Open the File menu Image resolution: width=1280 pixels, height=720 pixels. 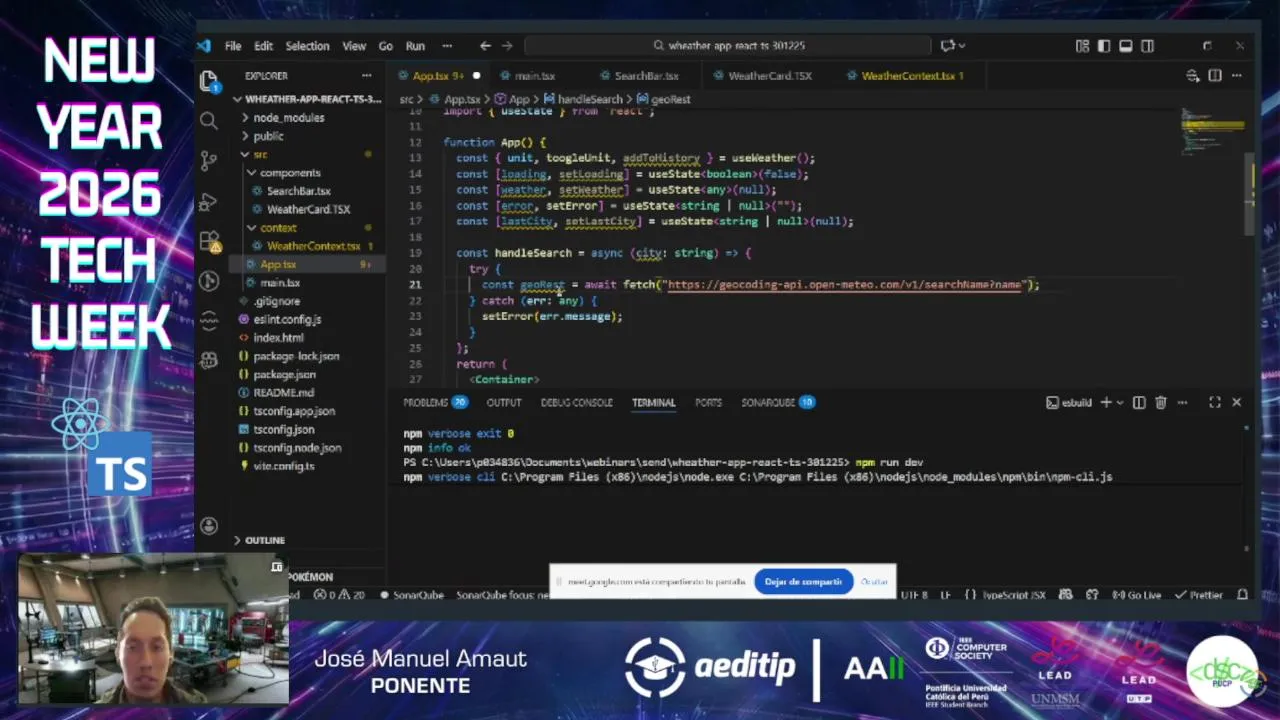(232, 46)
